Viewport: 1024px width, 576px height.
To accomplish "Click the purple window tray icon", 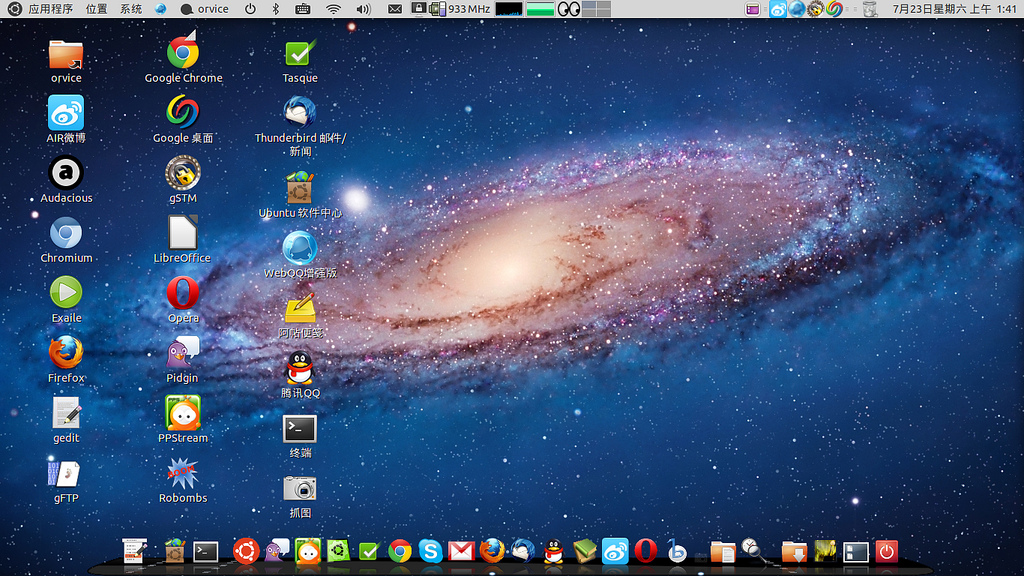I will pos(752,8).
